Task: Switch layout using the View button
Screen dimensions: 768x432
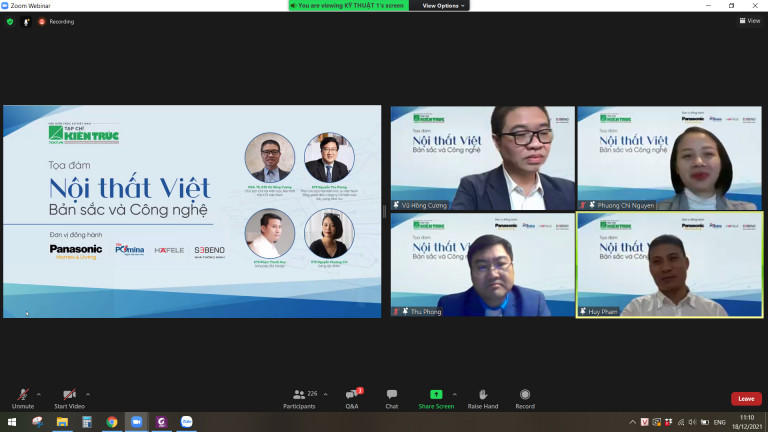Action: (x=750, y=20)
